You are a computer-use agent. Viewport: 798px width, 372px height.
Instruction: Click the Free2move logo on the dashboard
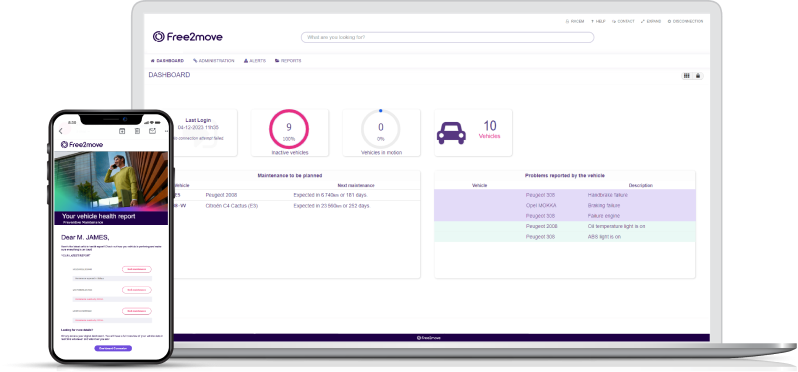click(x=187, y=37)
